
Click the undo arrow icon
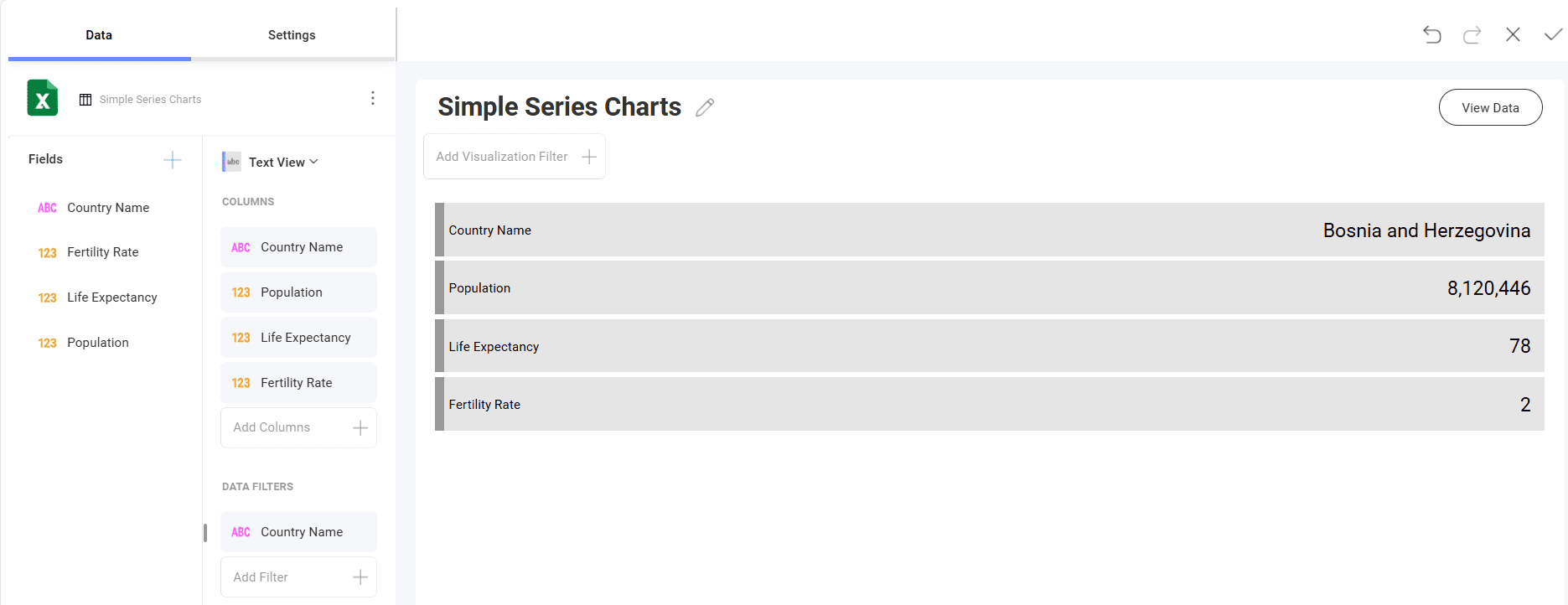[x=1432, y=34]
